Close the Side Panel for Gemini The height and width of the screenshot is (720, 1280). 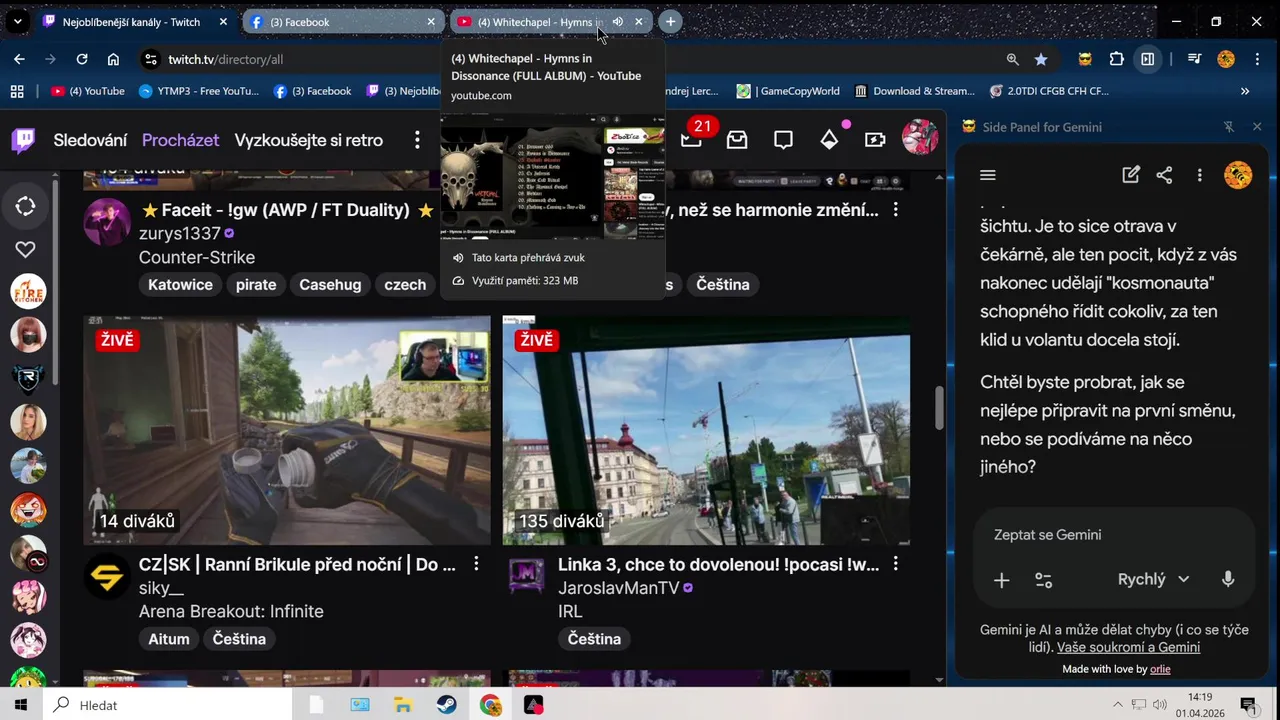pos(1257,127)
